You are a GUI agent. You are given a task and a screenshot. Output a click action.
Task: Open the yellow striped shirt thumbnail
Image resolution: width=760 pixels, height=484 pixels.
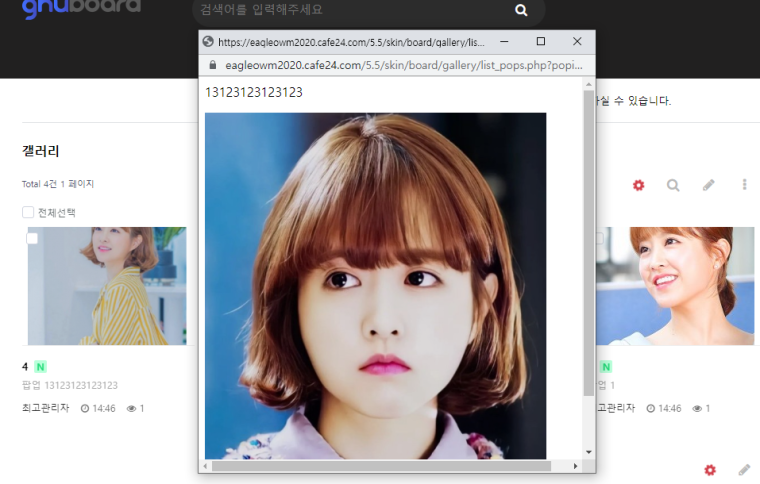click(x=107, y=286)
